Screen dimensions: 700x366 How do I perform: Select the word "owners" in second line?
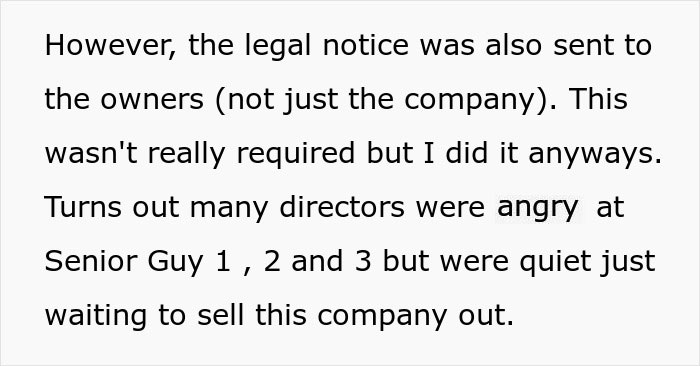click(152, 100)
